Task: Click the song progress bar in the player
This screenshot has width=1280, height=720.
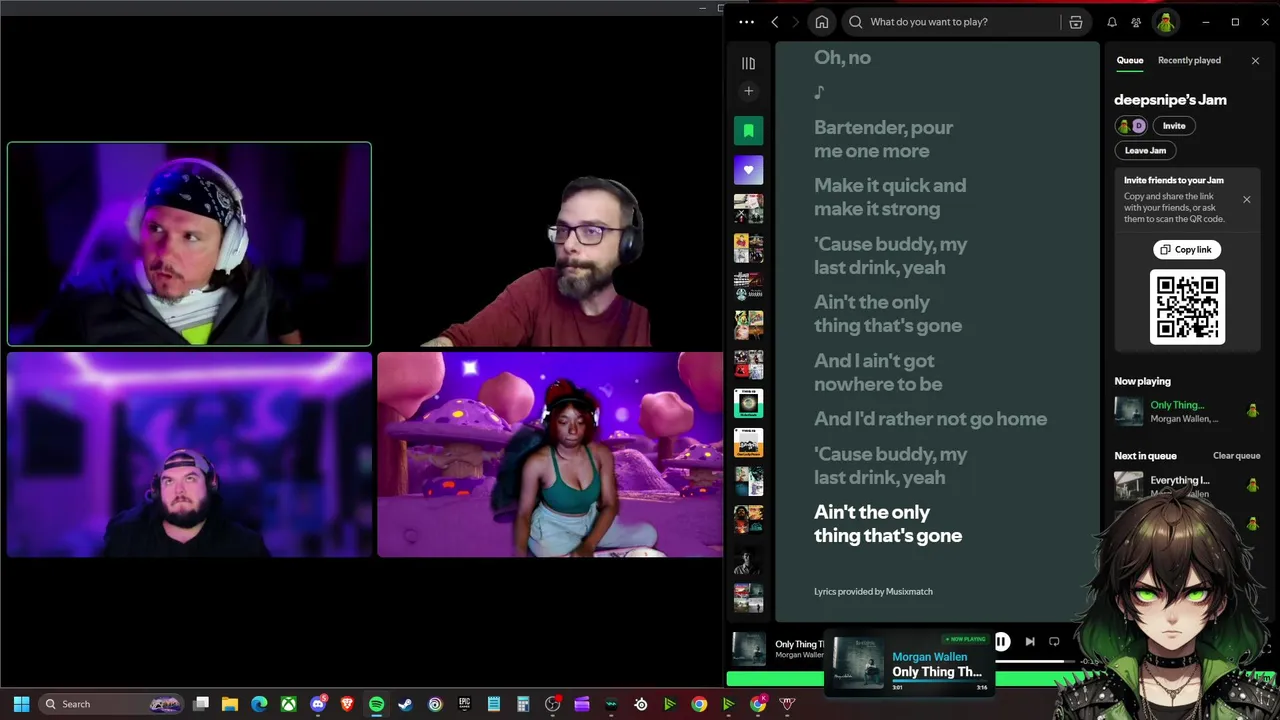Action: [x=1035, y=661]
